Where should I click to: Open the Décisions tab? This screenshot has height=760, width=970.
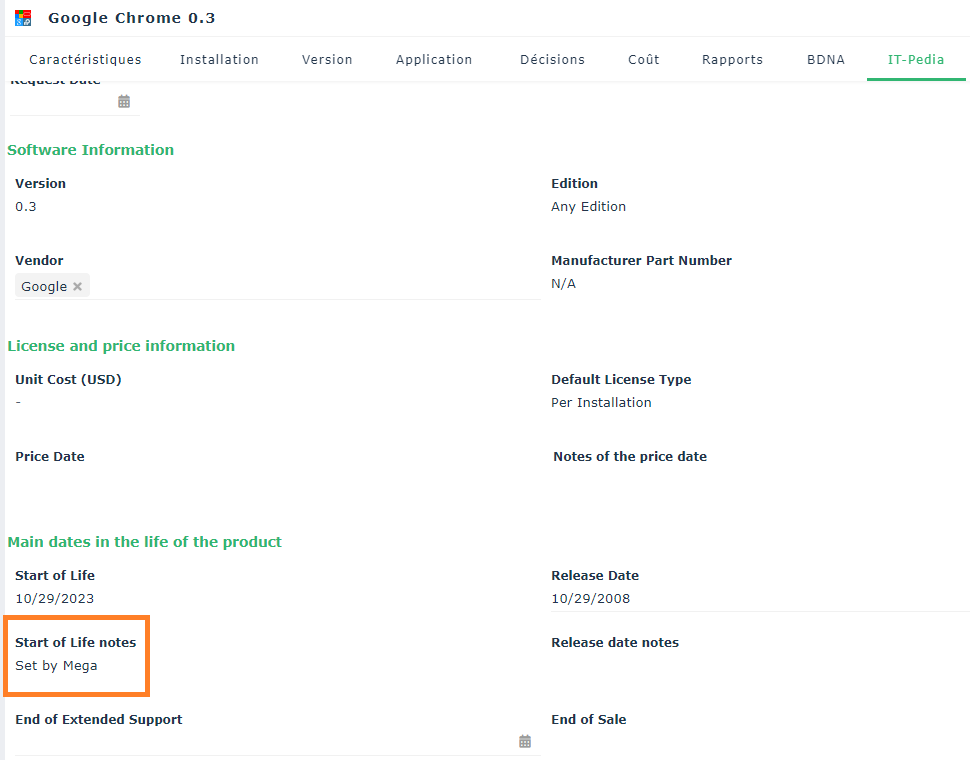552,60
